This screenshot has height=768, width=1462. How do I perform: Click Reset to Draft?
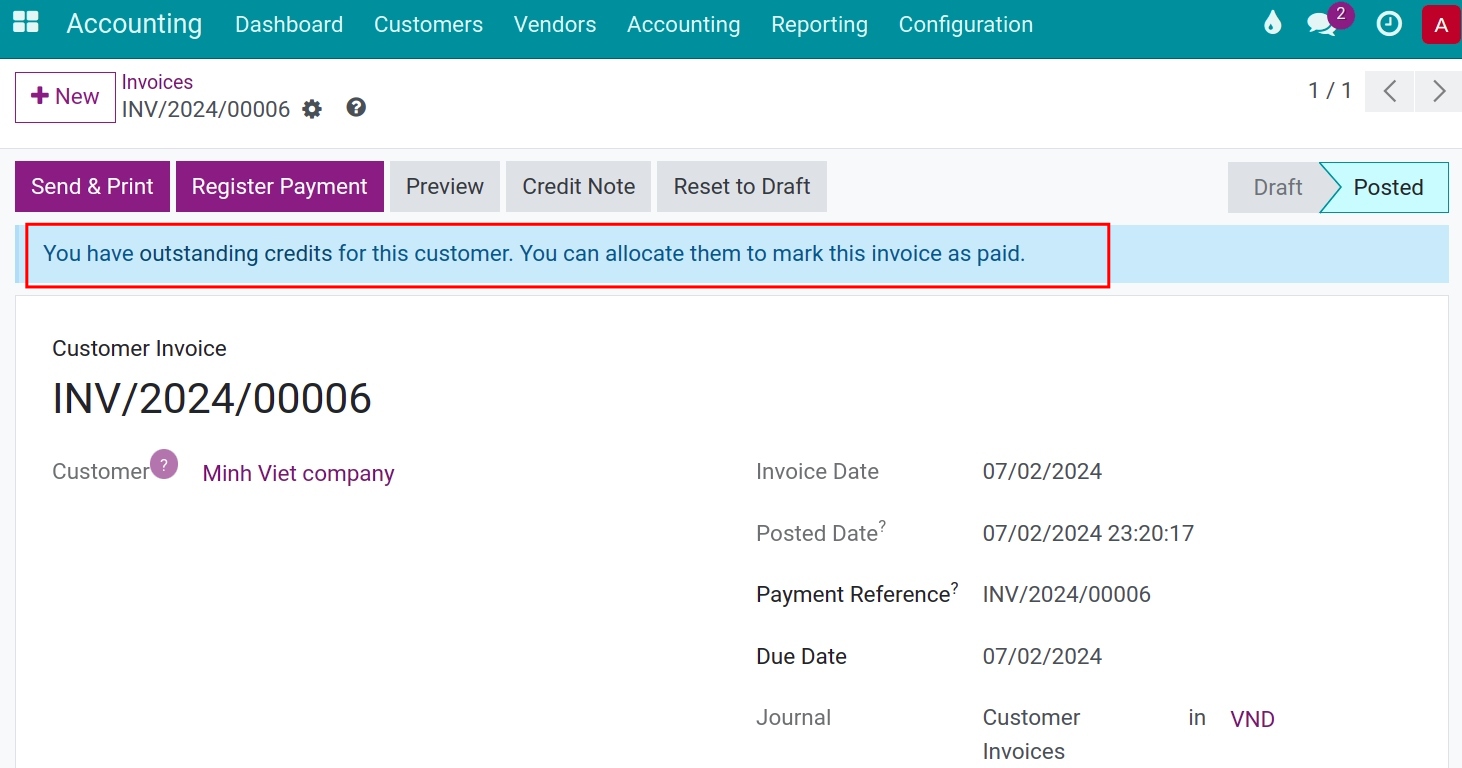click(x=742, y=187)
